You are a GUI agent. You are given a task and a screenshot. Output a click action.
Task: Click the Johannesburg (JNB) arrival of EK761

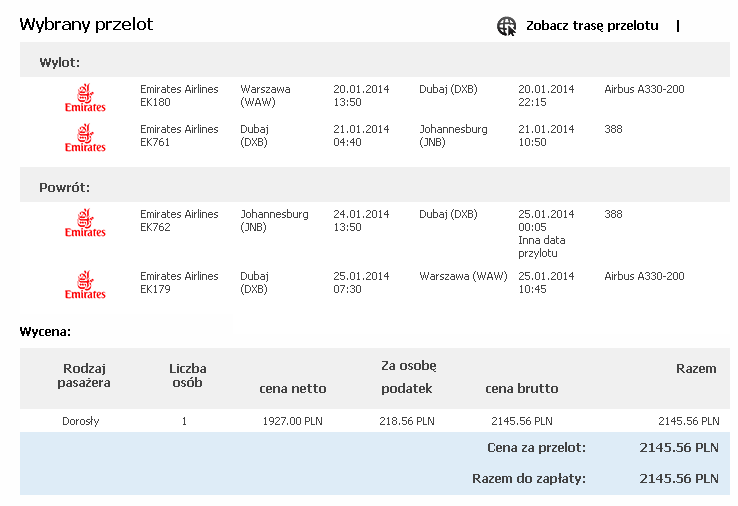[453, 136]
